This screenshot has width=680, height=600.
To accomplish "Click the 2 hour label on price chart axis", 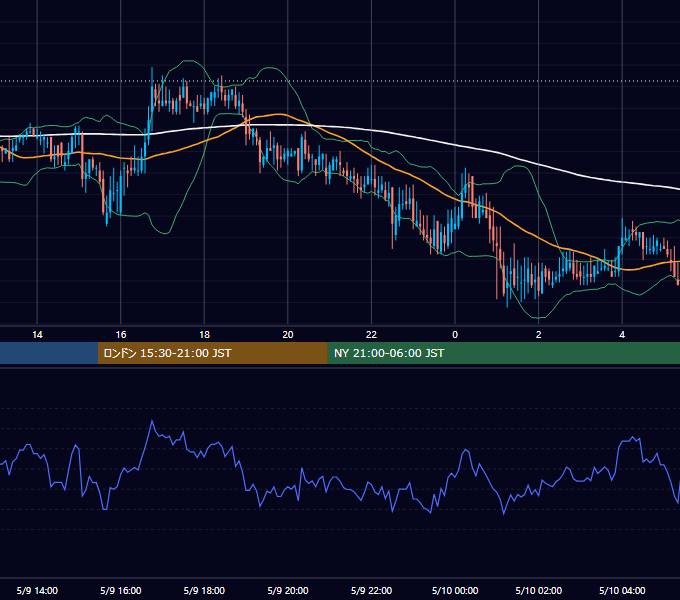I will coord(539,335).
